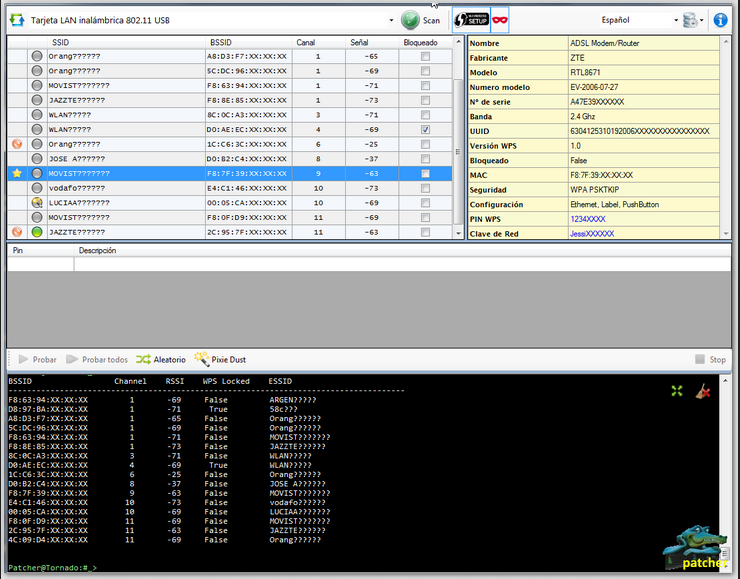Select the selected MOVIST F8:7F:39 row

230,173
